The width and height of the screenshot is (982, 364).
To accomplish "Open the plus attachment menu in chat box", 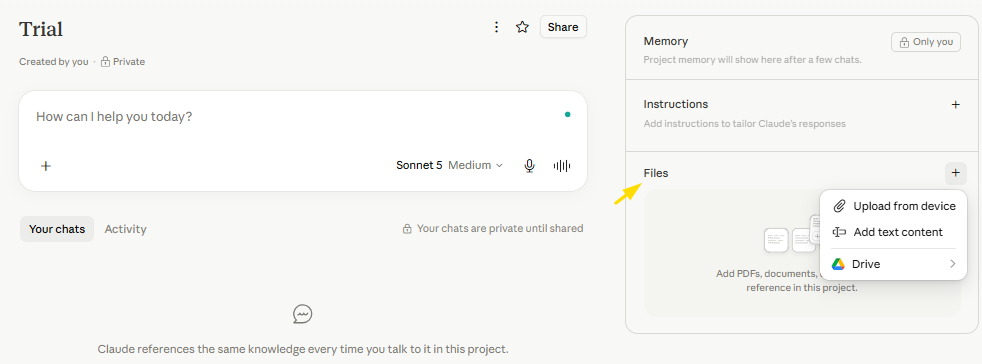I will [46, 165].
